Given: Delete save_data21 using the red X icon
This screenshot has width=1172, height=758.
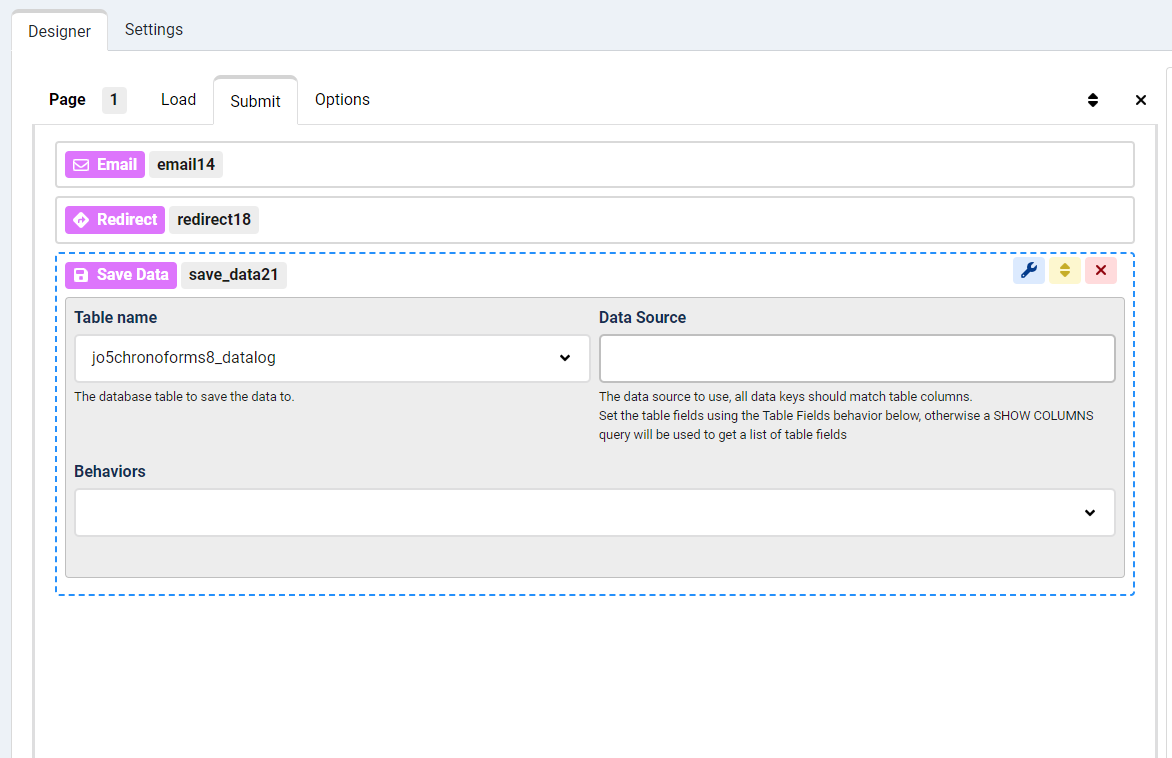Looking at the screenshot, I should [1100, 270].
